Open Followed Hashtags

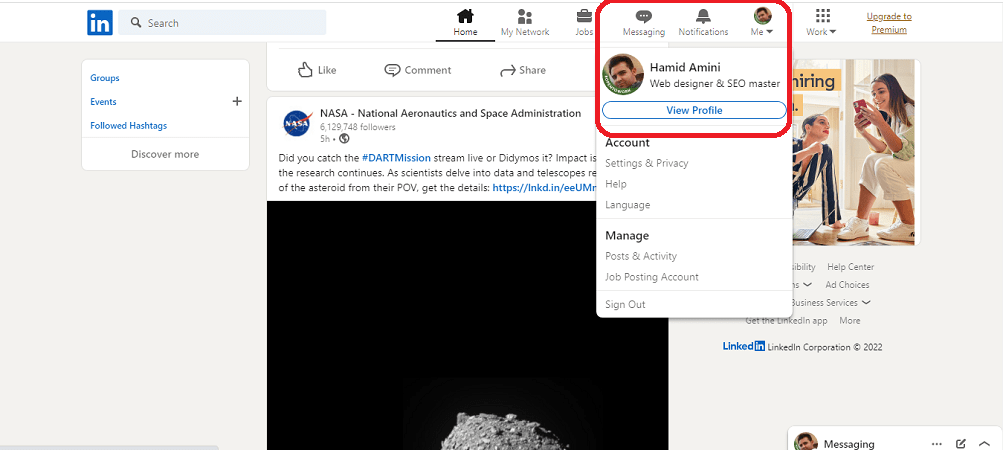(x=129, y=125)
